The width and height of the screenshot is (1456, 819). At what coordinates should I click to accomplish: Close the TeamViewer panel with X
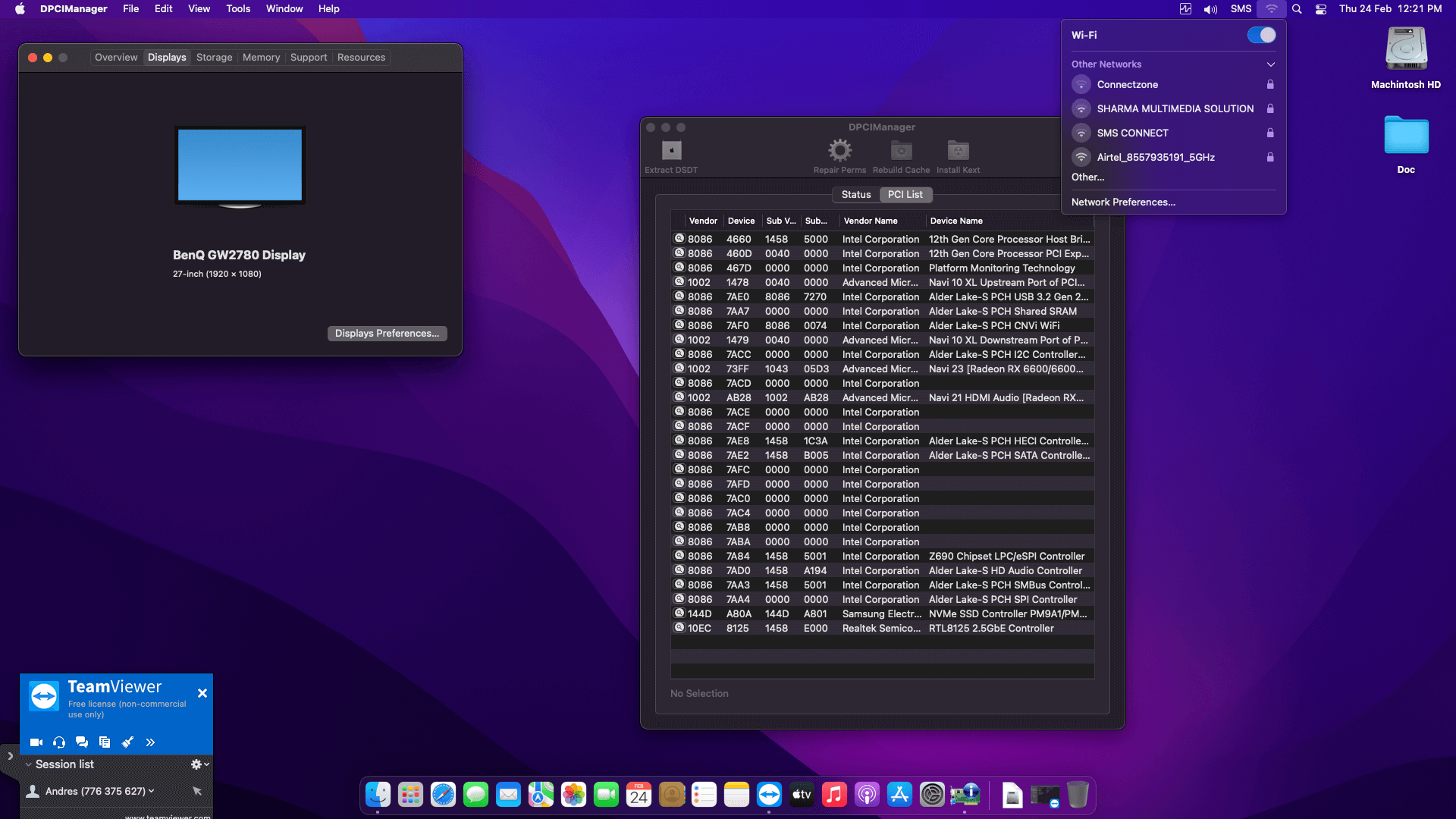click(x=202, y=693)
